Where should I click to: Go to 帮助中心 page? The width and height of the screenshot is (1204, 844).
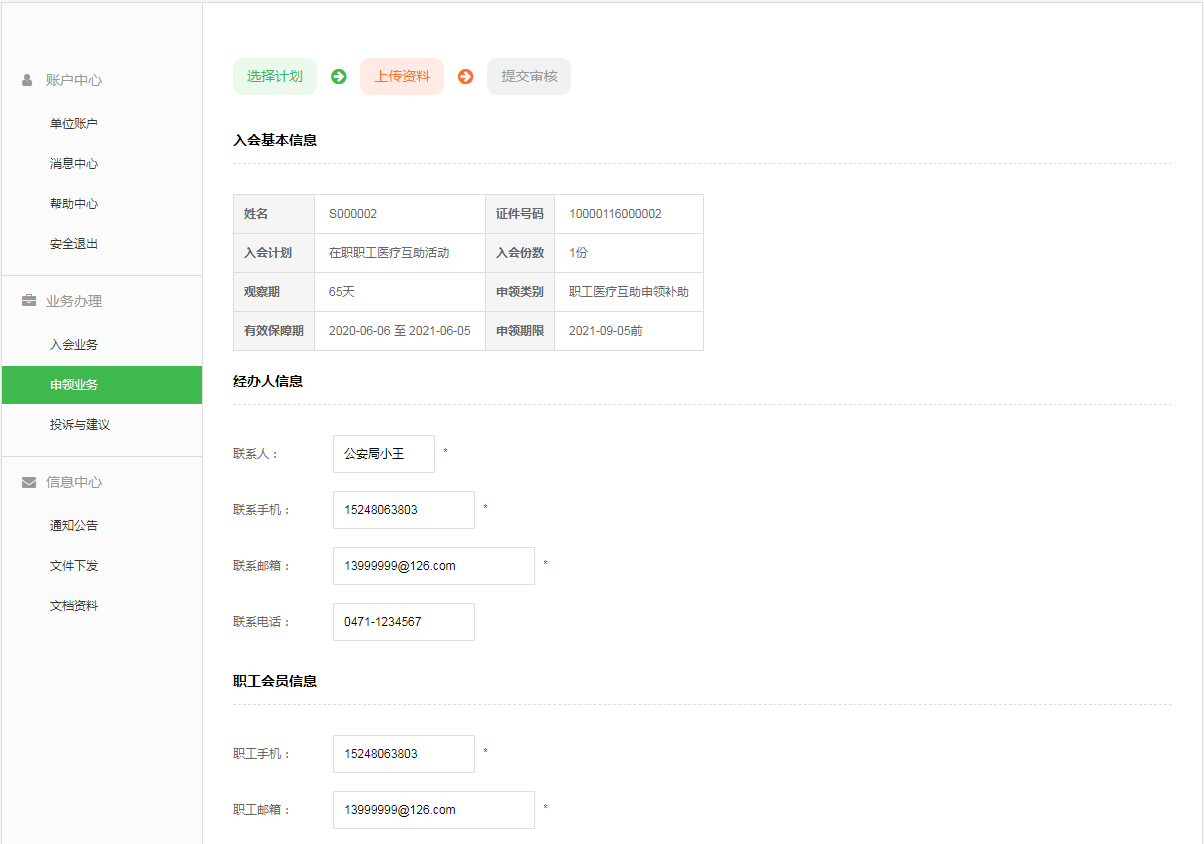tap(74, 204)
